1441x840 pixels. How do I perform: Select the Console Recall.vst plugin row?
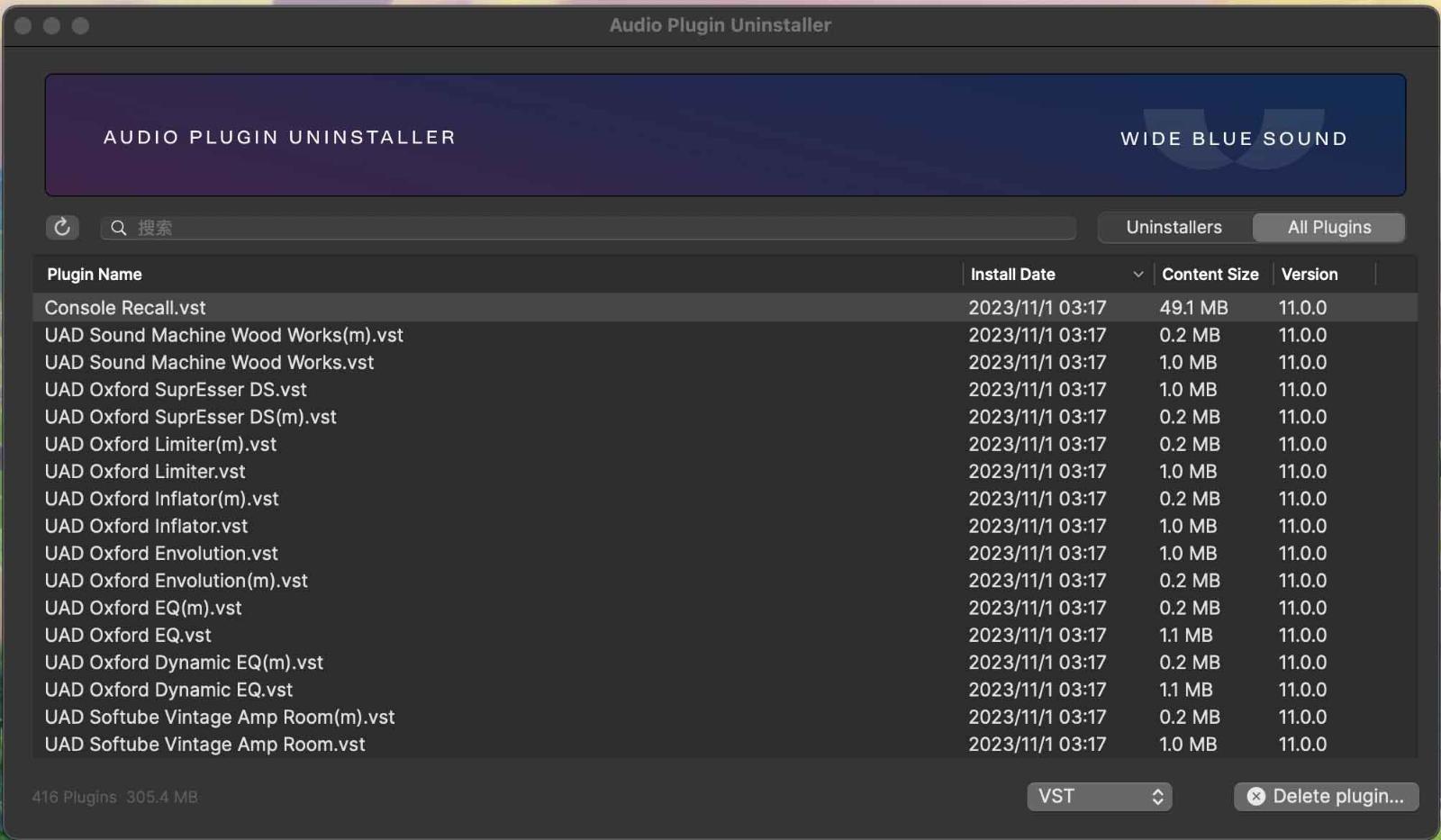pyautogui.click(x=360, y=307)
